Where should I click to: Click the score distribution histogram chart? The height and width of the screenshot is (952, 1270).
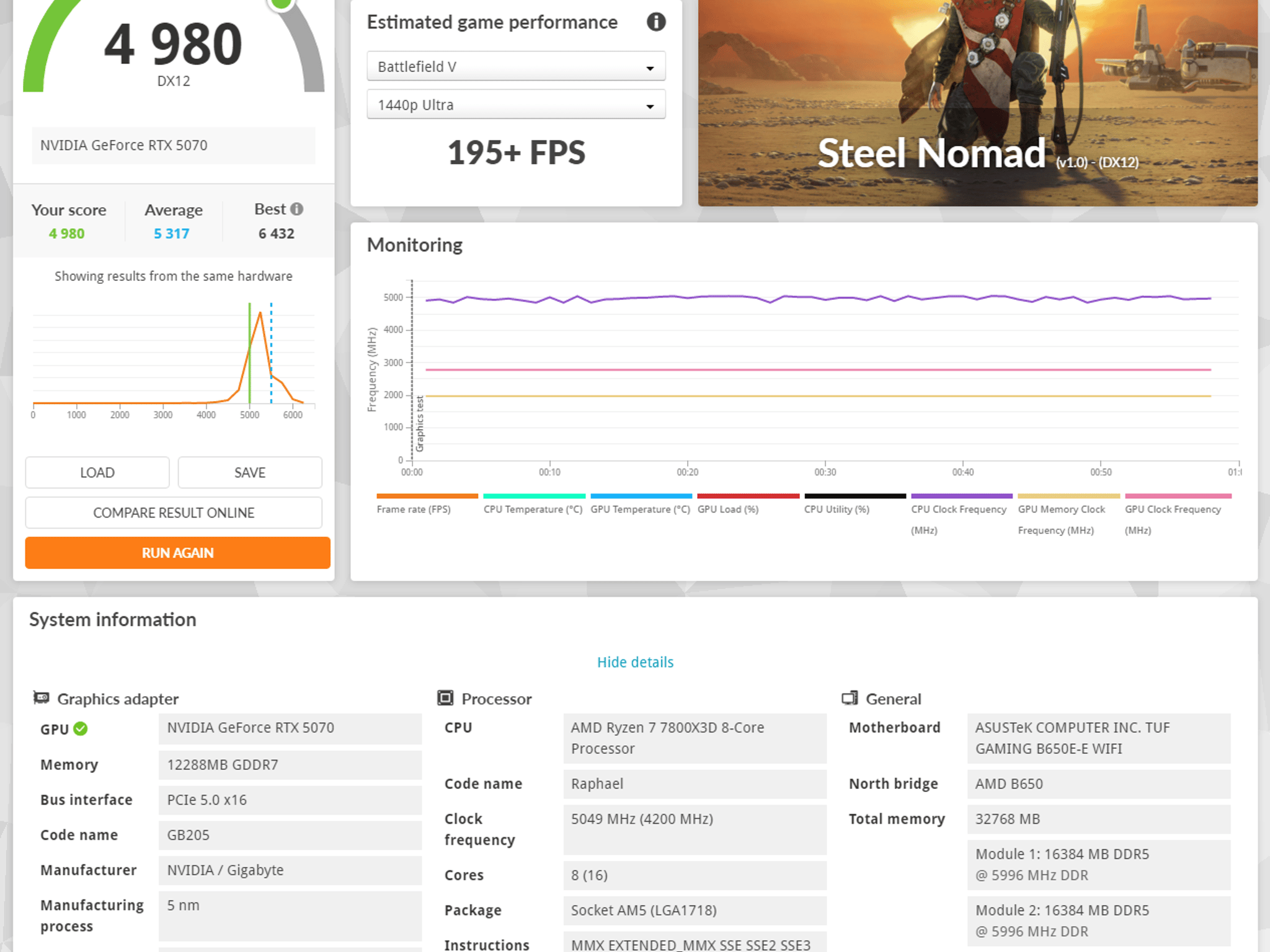point(174,361)
